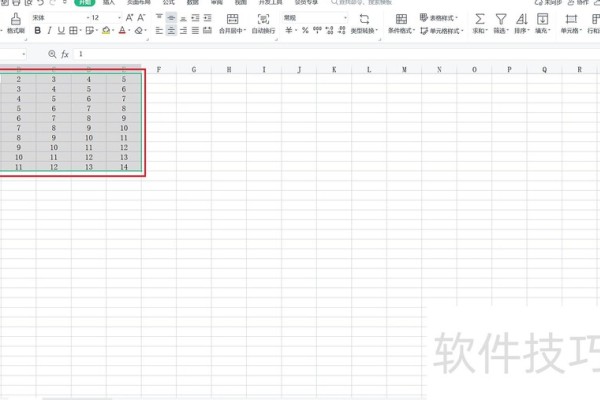Click the Filter funnel icon

click(501, 19)
